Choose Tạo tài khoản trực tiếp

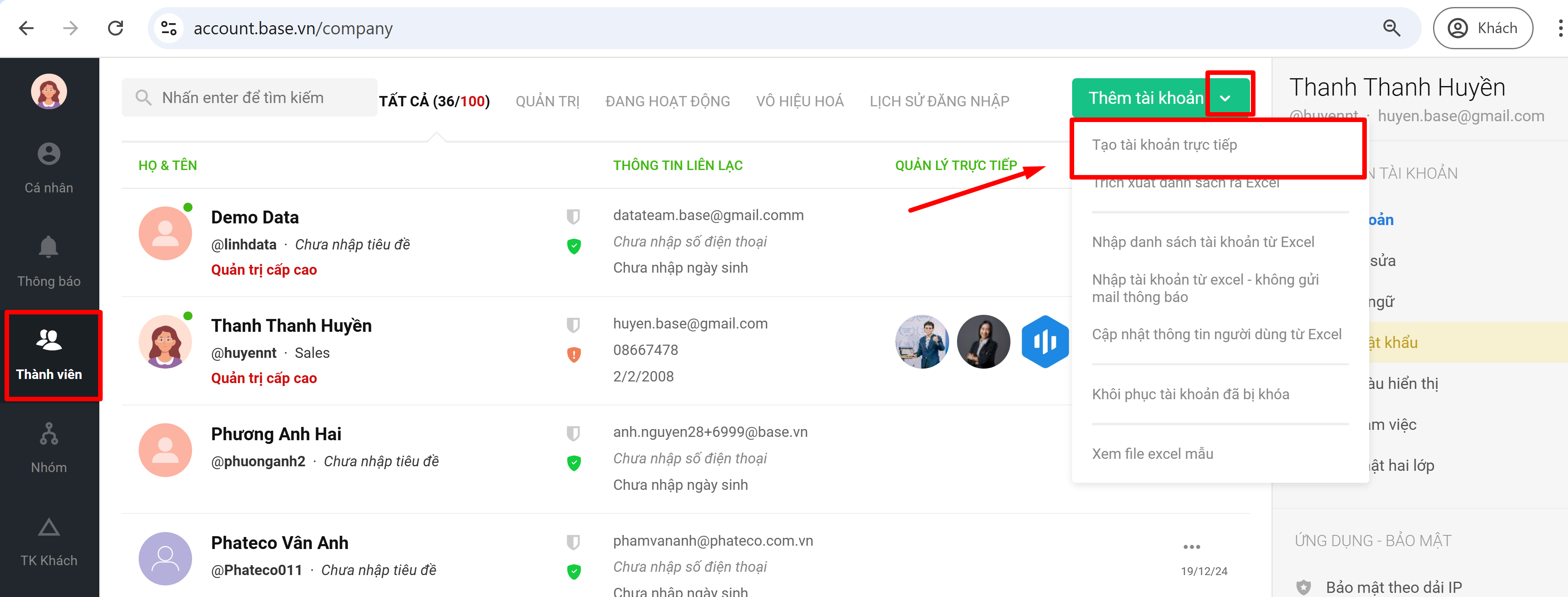(1164, 145)
